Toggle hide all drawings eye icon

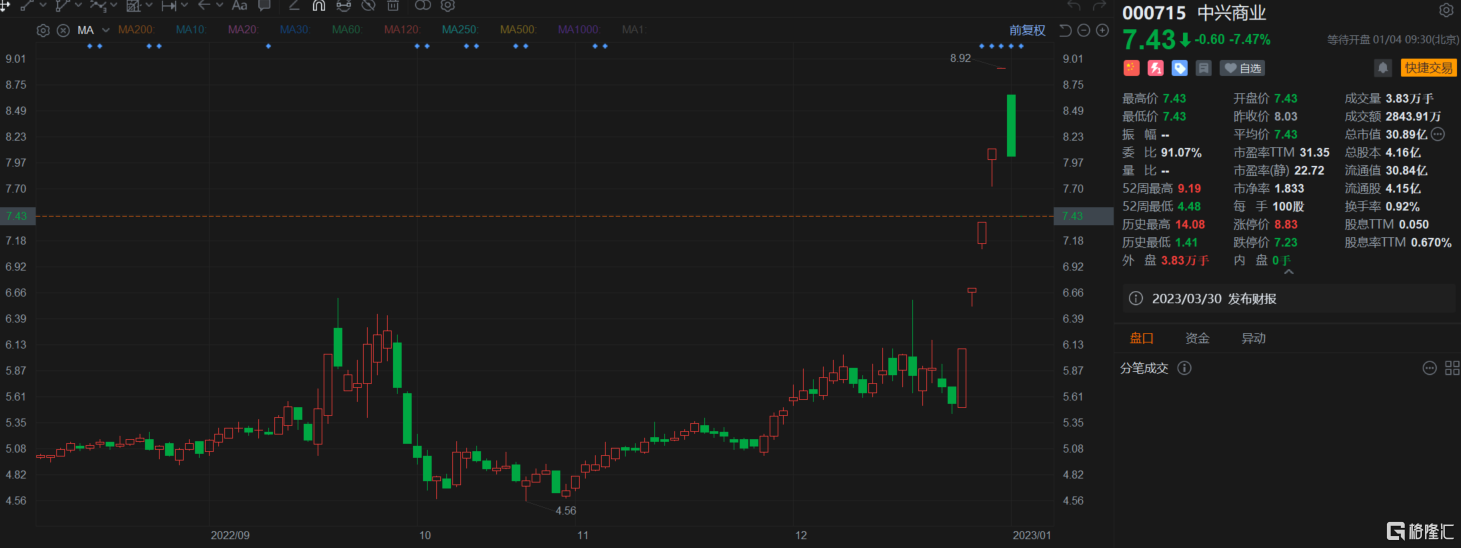(x=368, y=5)
